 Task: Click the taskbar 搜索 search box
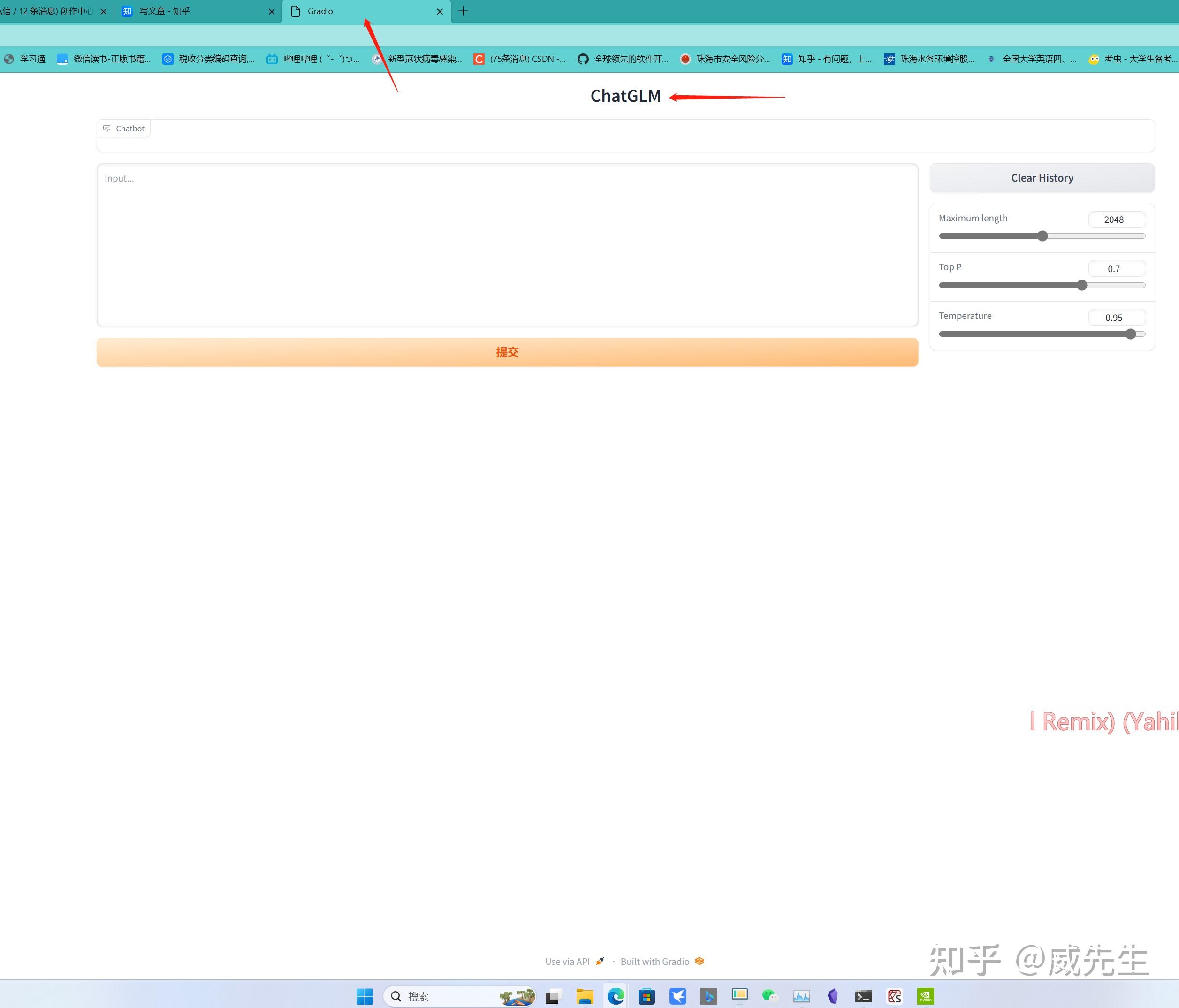pos(460,996)
